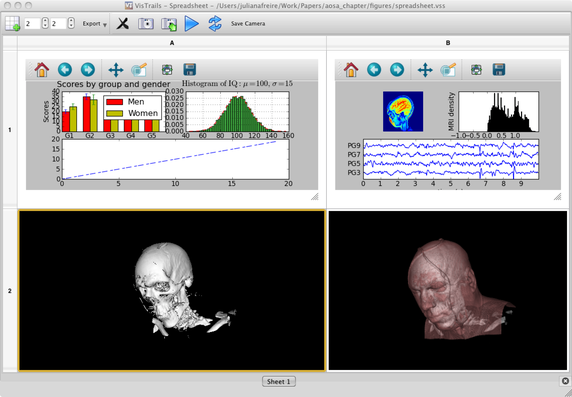Increase the row count stepper
The width and height of the screenshot is (572, 397).
tap(45, 21)
